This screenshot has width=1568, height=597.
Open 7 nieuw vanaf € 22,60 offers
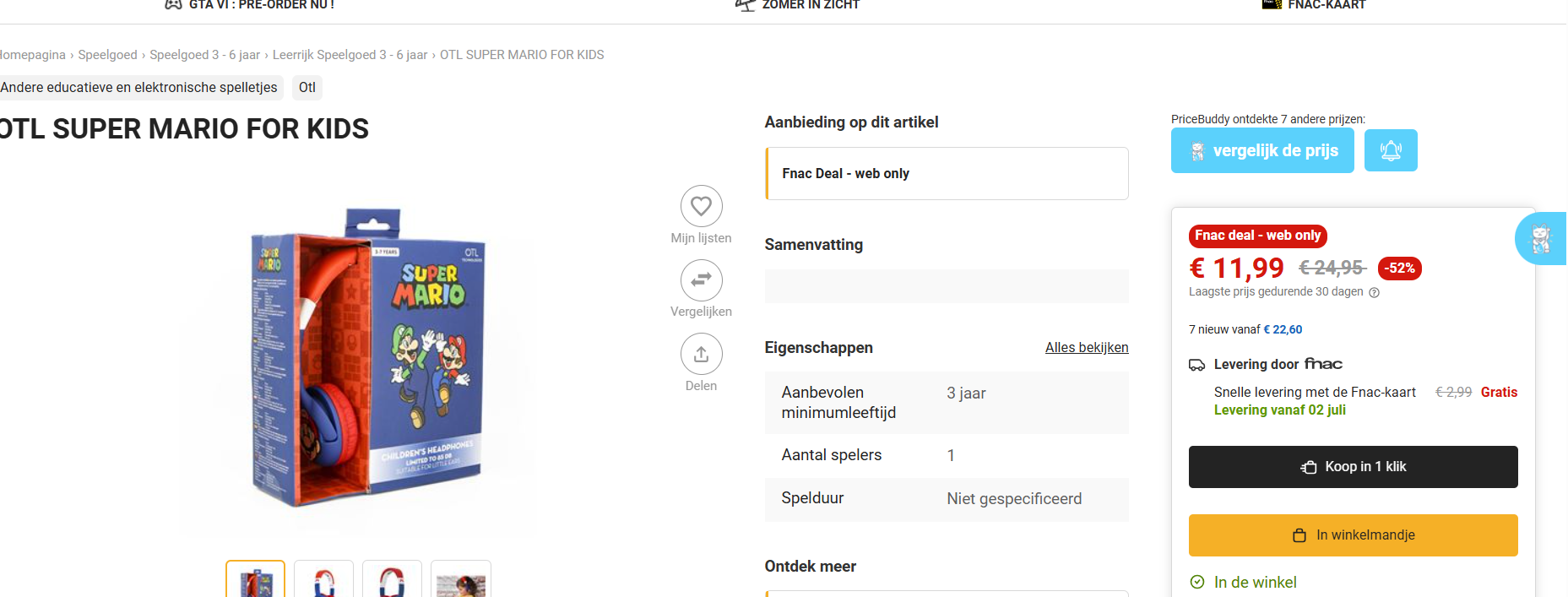(1245, 329)
